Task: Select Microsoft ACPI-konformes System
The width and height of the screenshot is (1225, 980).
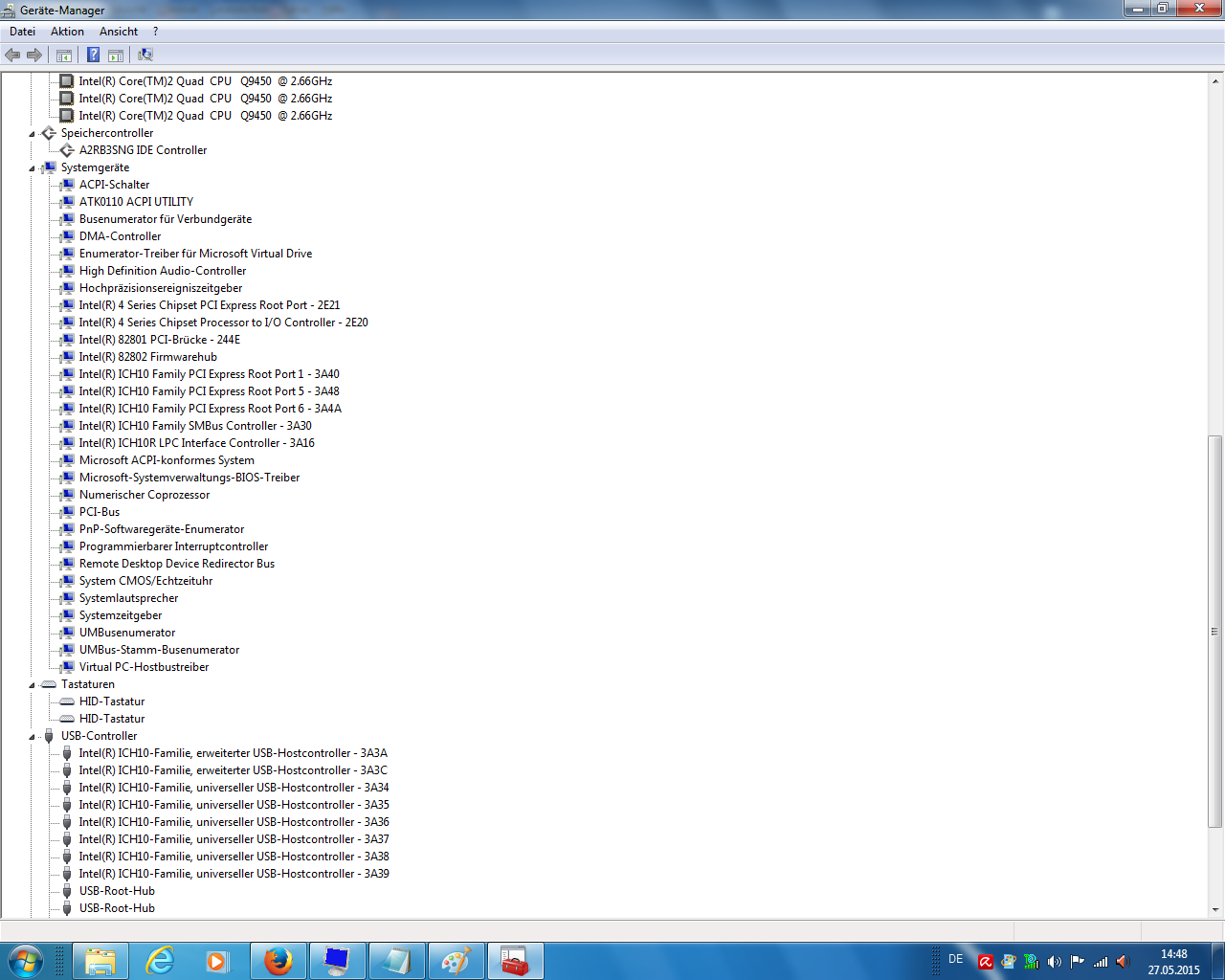Action: point(167,460)
